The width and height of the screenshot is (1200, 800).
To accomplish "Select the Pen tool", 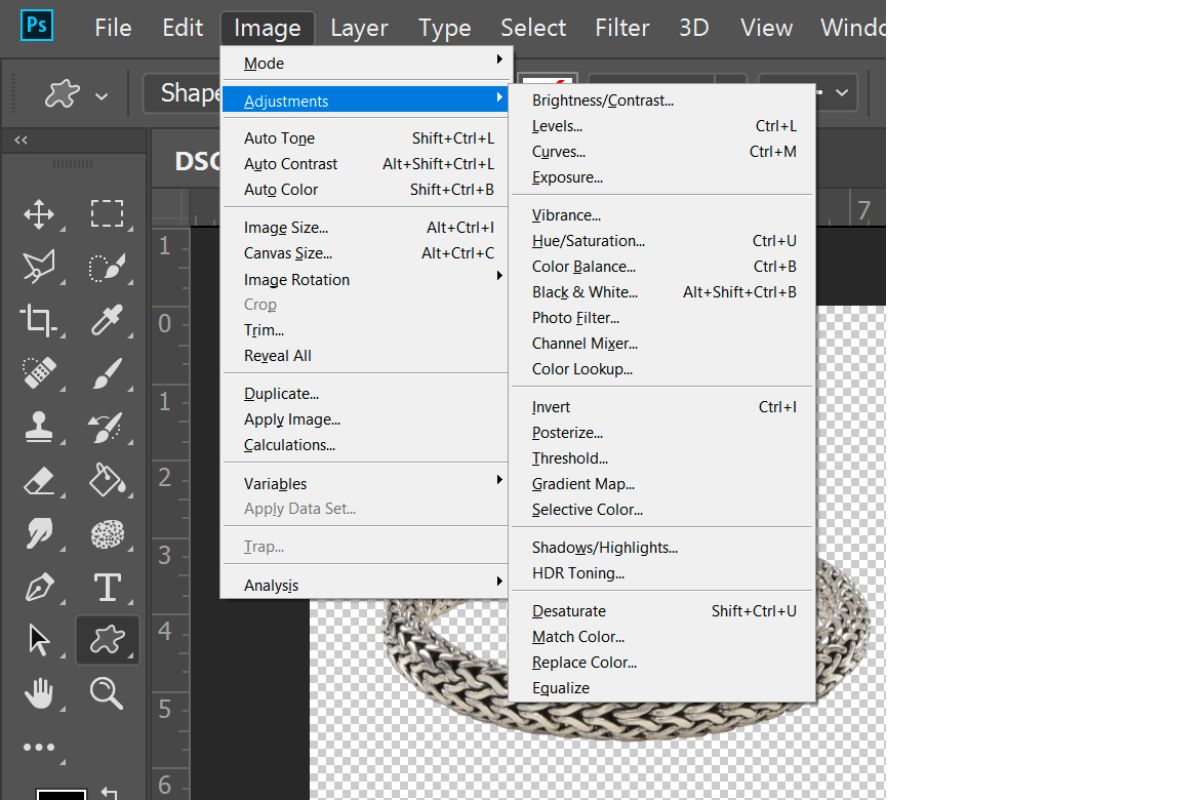I will point(39,587).
